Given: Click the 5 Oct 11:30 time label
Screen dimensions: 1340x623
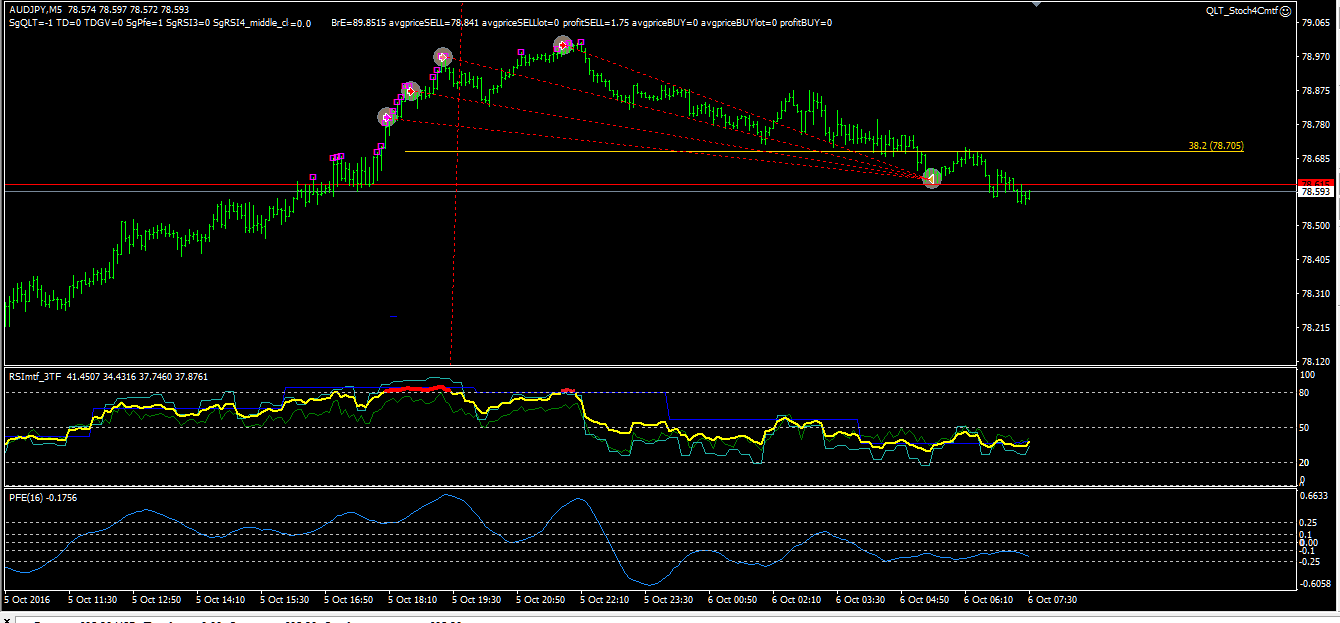Looking at the screenshot, I should [93, 600].
